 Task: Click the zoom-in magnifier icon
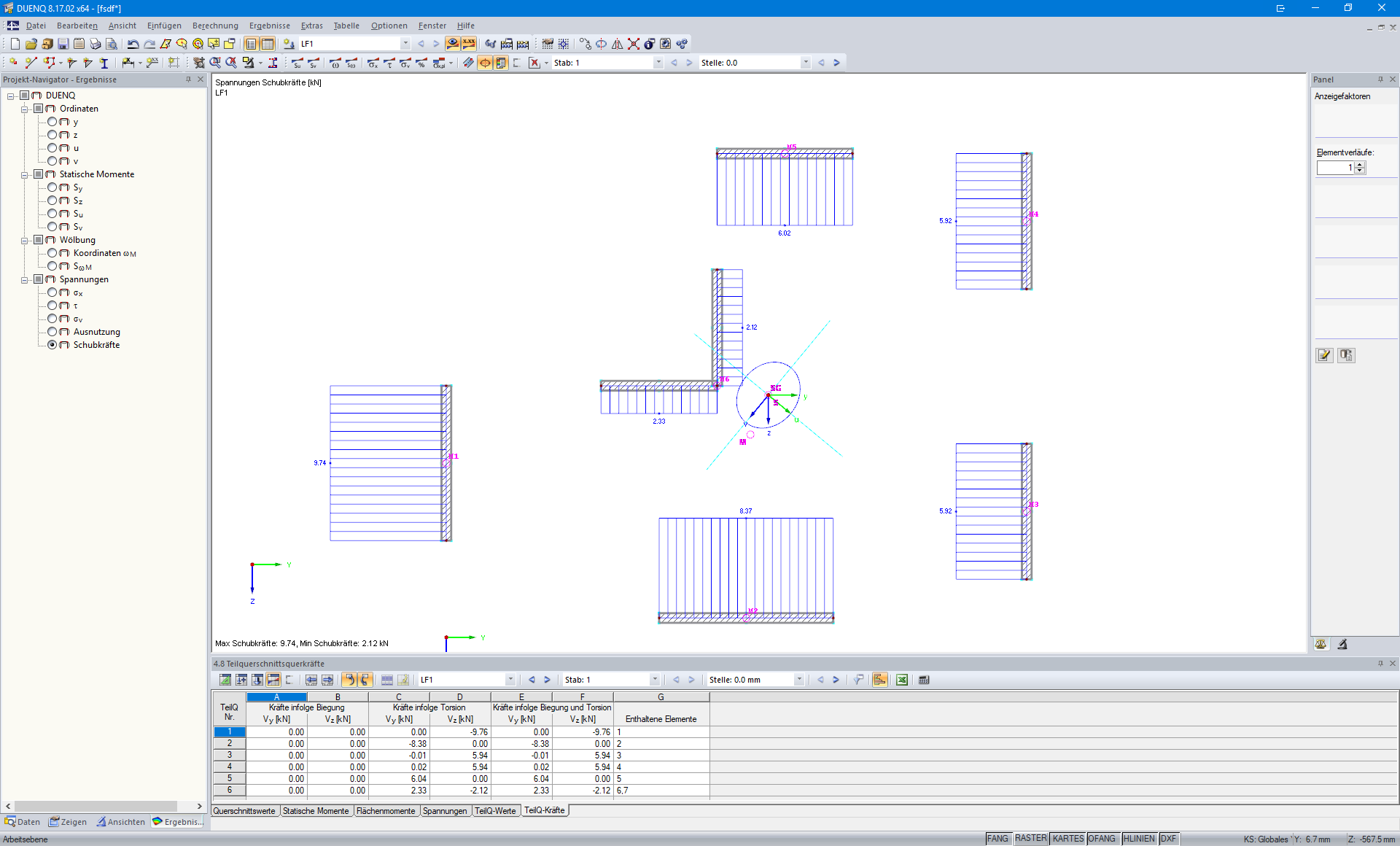[215, 63]
